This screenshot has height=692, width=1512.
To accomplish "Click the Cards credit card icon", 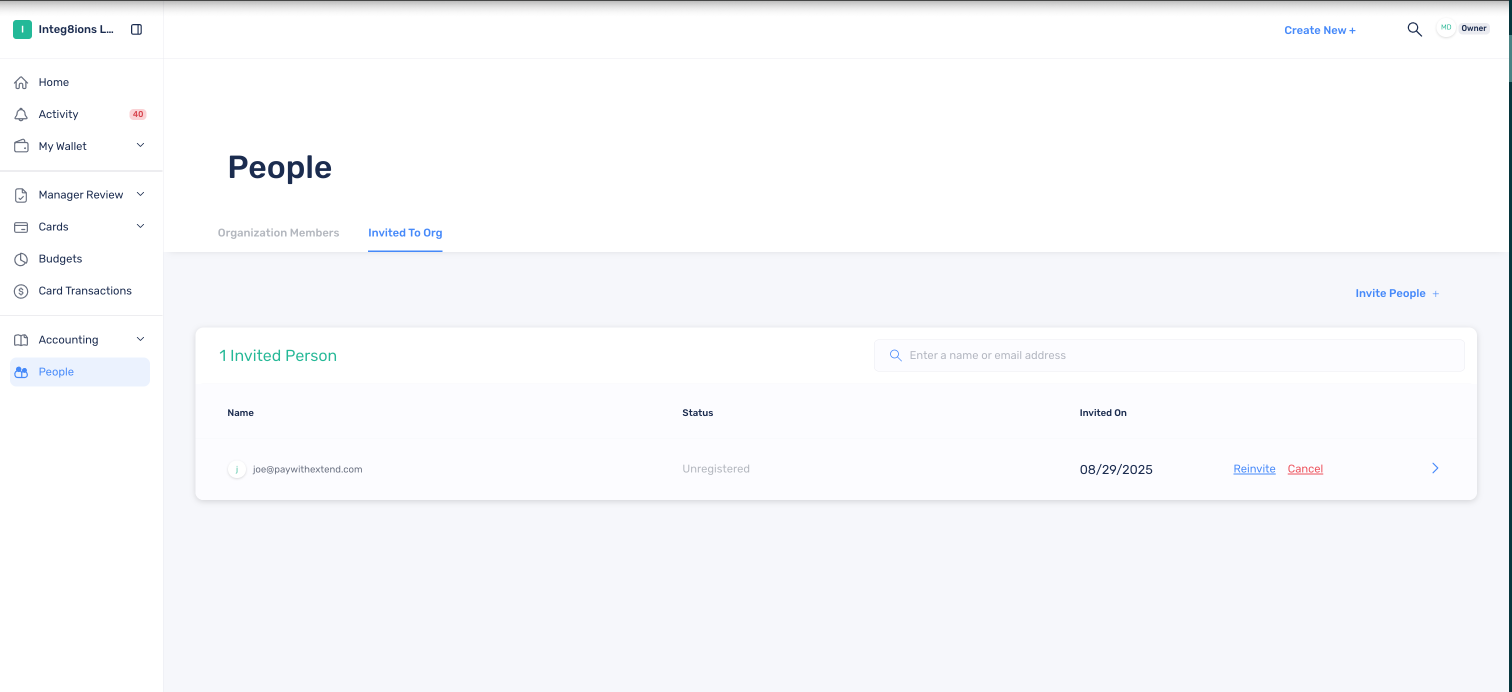I will [21, 227].
